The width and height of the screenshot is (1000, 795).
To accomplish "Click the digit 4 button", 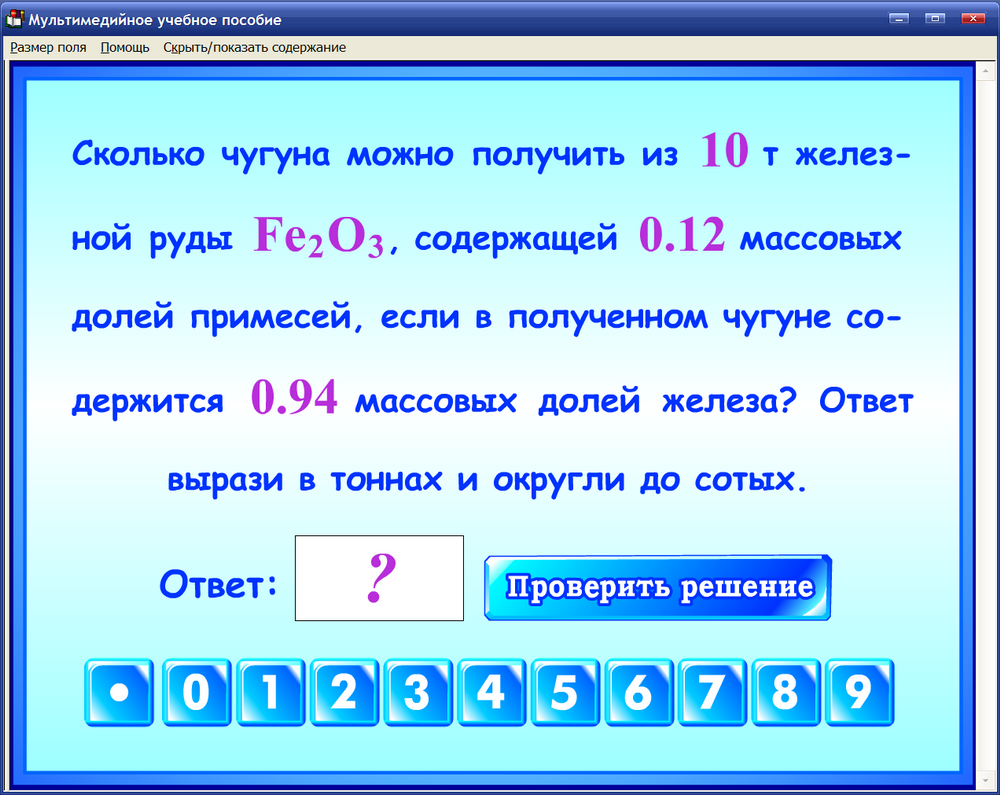I will (491, 692).
